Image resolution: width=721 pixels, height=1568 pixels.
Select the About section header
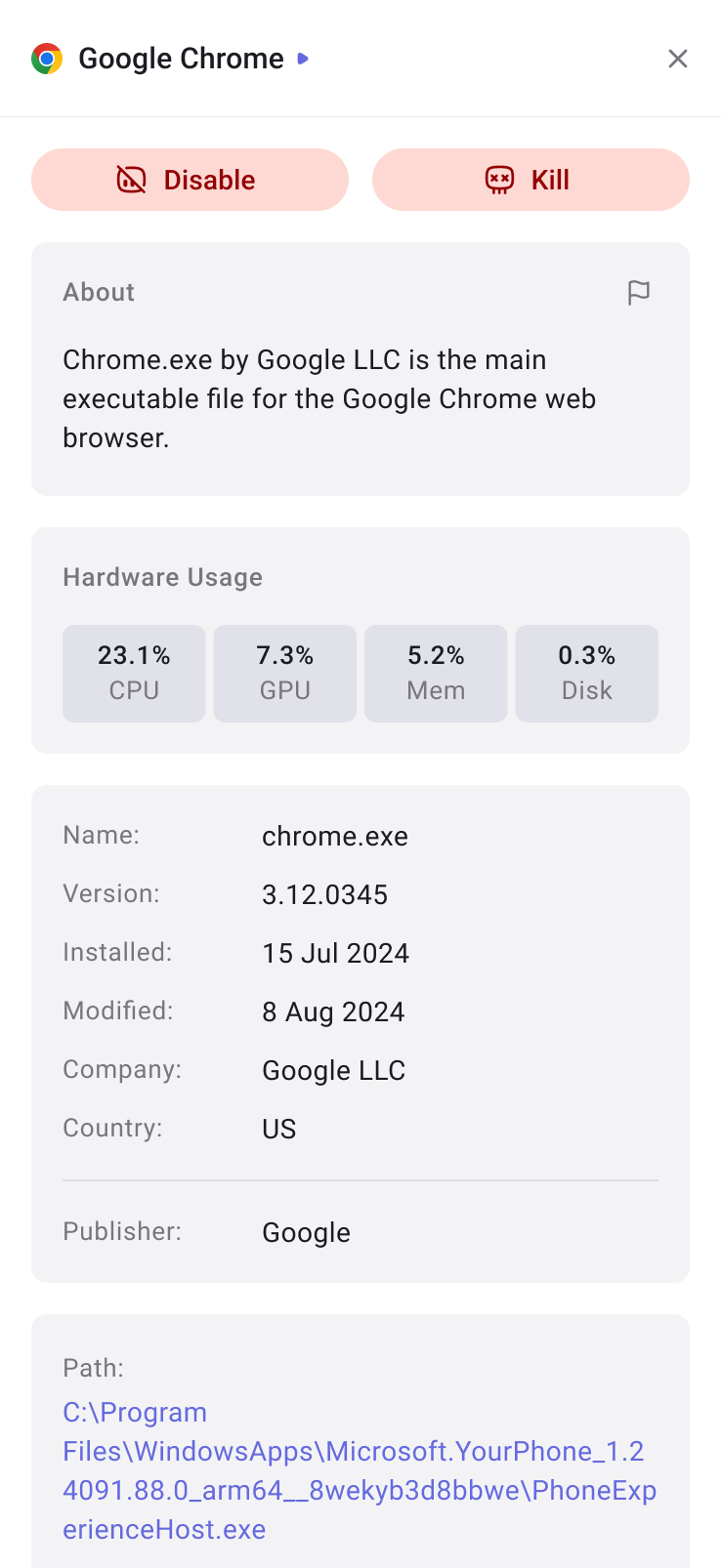[98, 292]
